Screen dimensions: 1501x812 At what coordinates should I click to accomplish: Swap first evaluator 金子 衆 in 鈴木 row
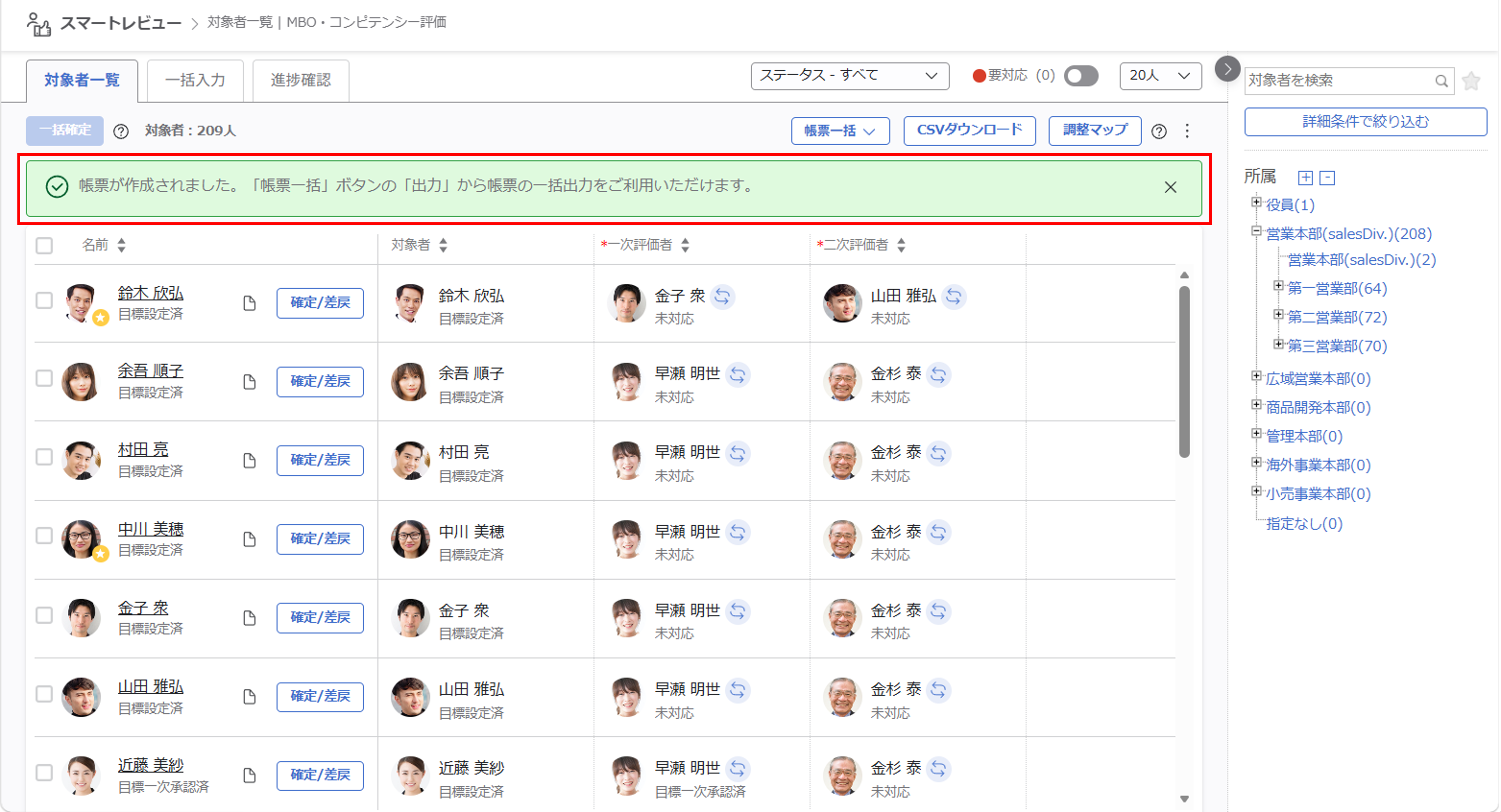point(722,296)
